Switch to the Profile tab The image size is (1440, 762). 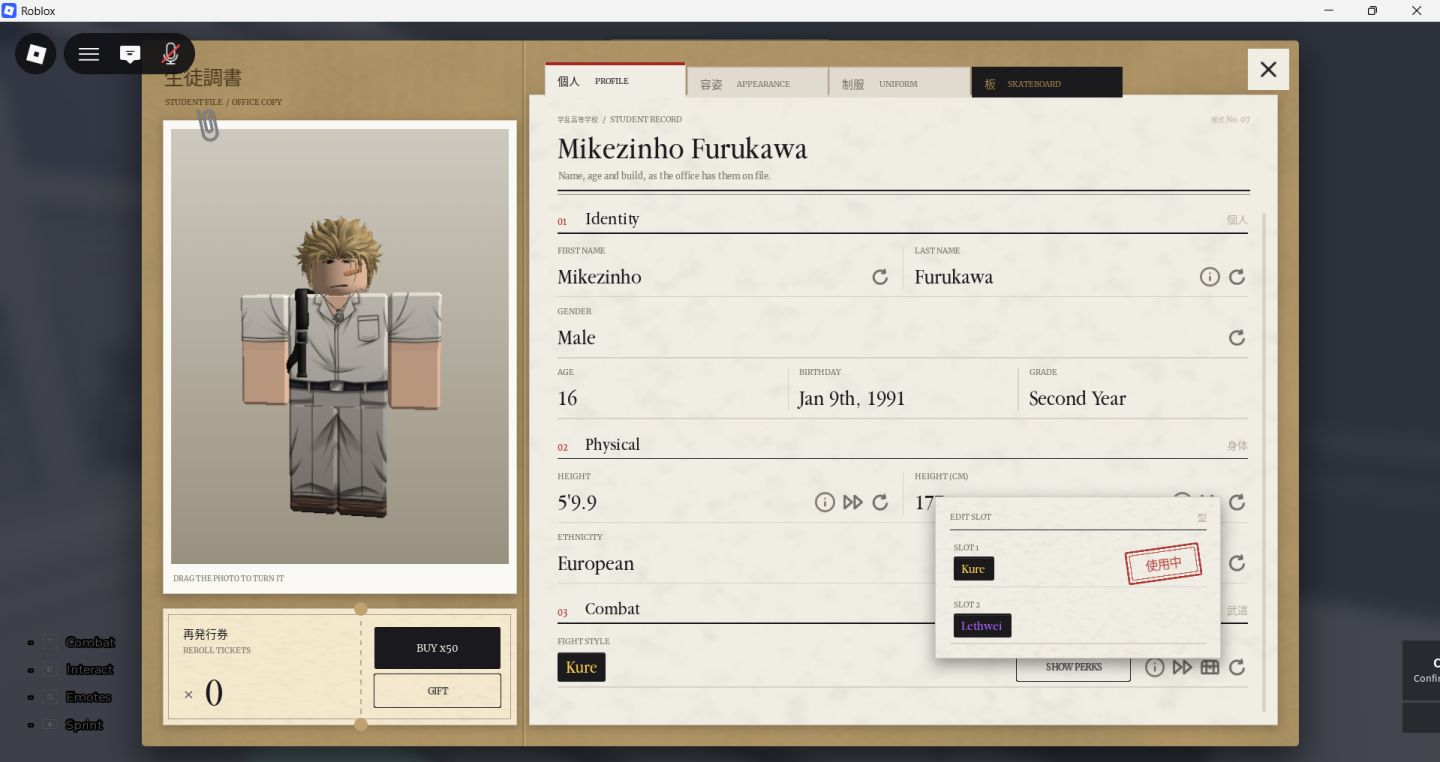tap(615, 81)
